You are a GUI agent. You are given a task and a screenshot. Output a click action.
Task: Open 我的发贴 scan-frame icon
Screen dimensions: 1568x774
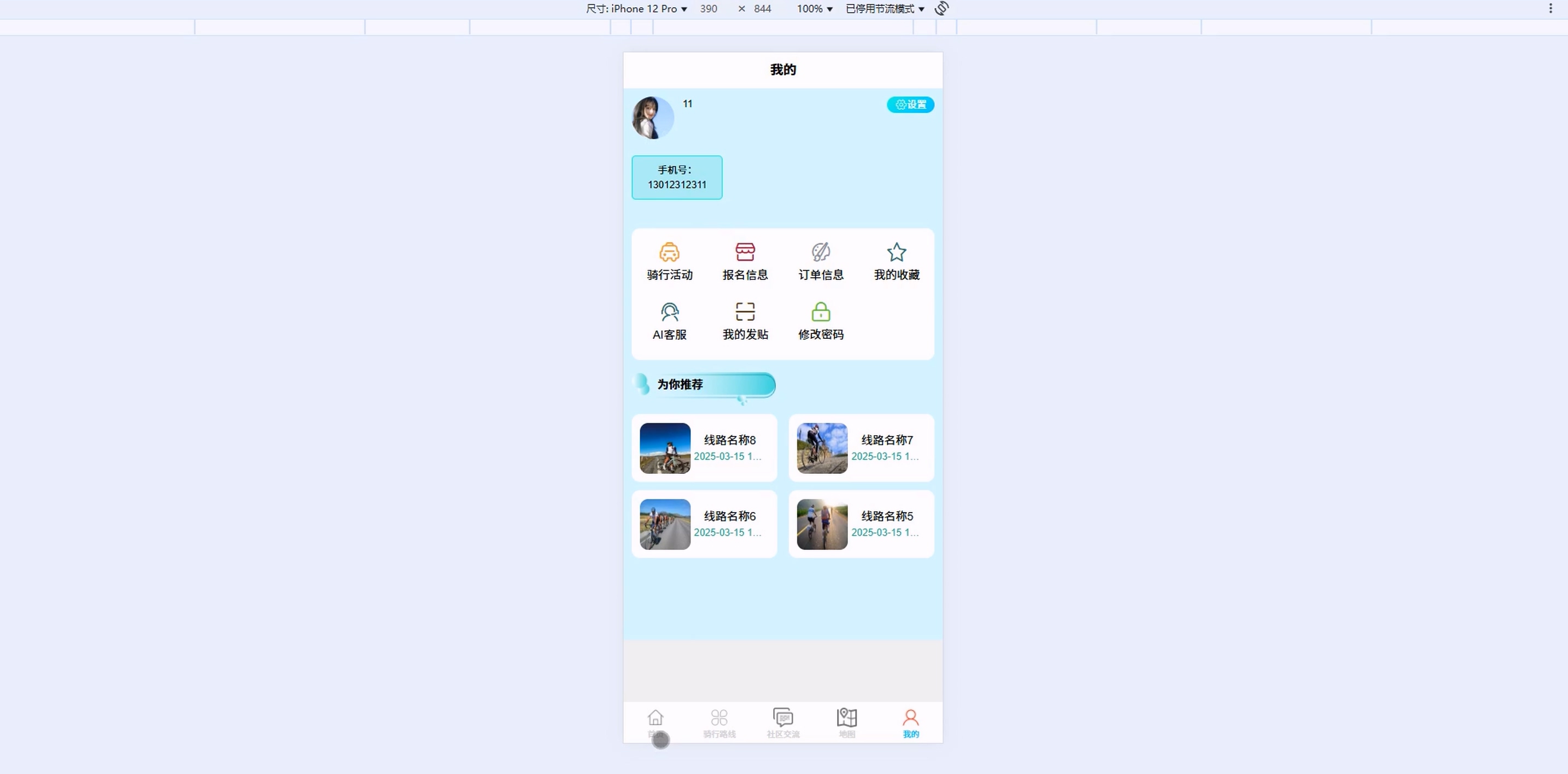745,312
